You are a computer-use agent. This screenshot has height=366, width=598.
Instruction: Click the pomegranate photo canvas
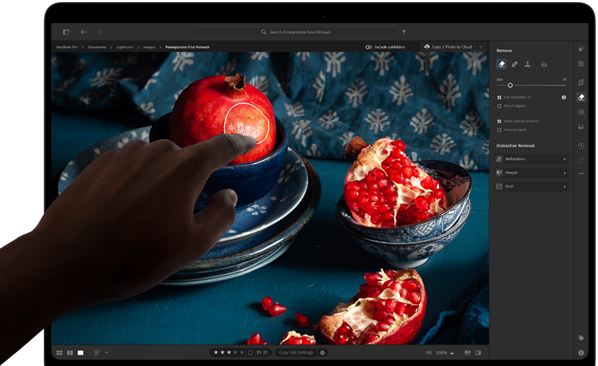pyautogui.click(x=270, y=198)
